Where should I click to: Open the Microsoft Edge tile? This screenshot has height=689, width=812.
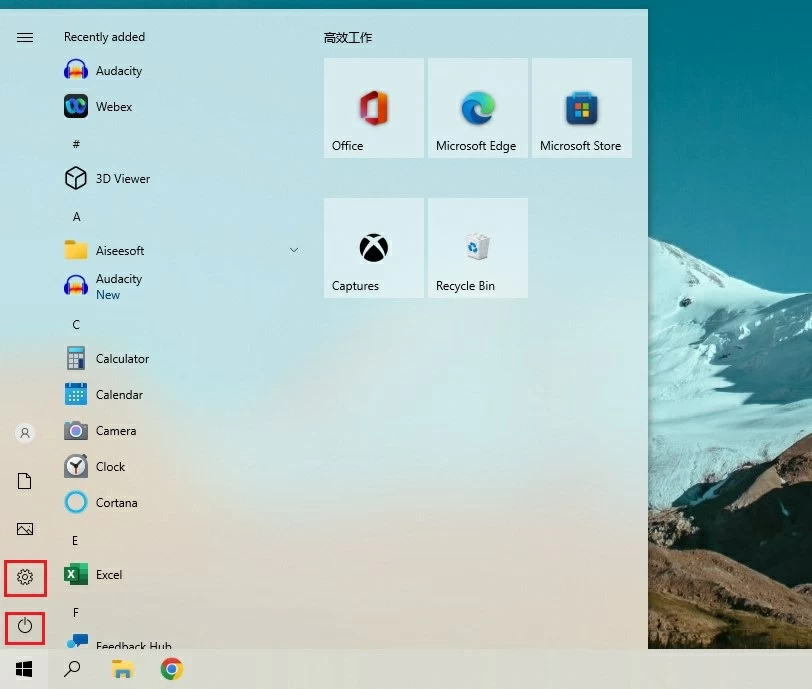coord(477,108)
